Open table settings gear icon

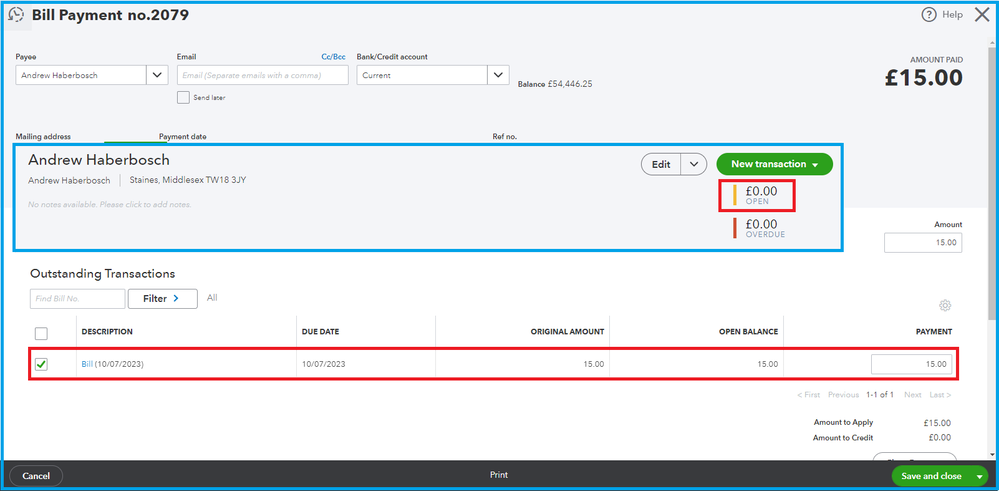point(945,306)
